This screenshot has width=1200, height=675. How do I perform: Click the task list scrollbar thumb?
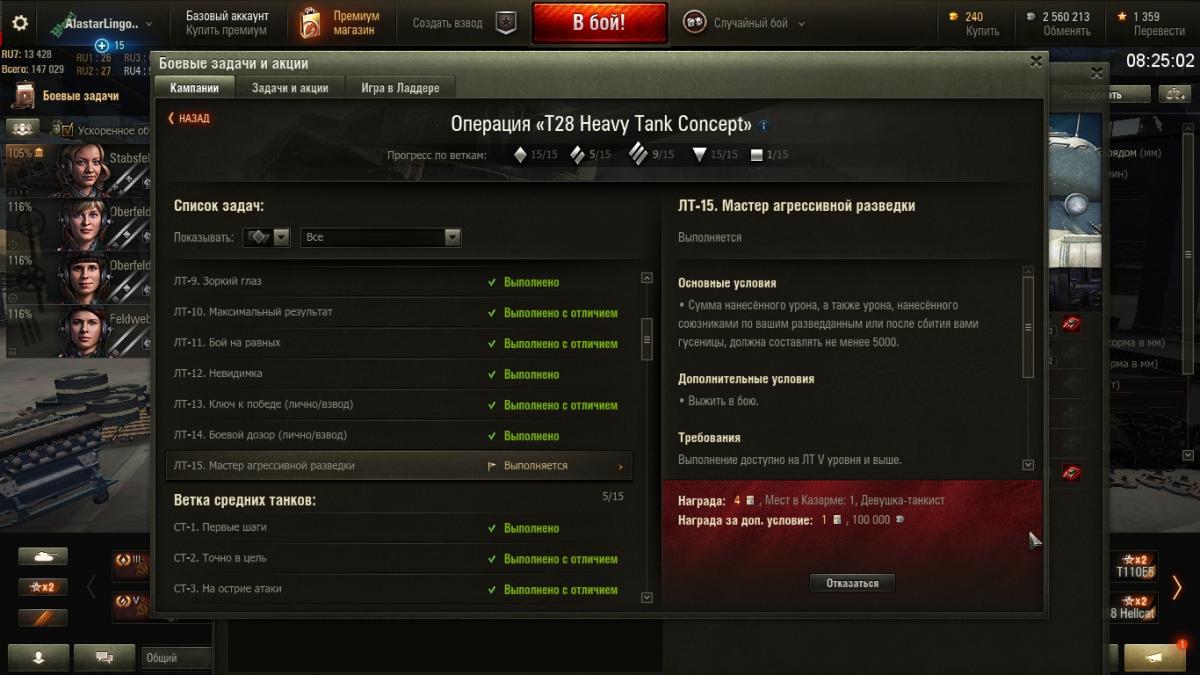tap(647, 338)
